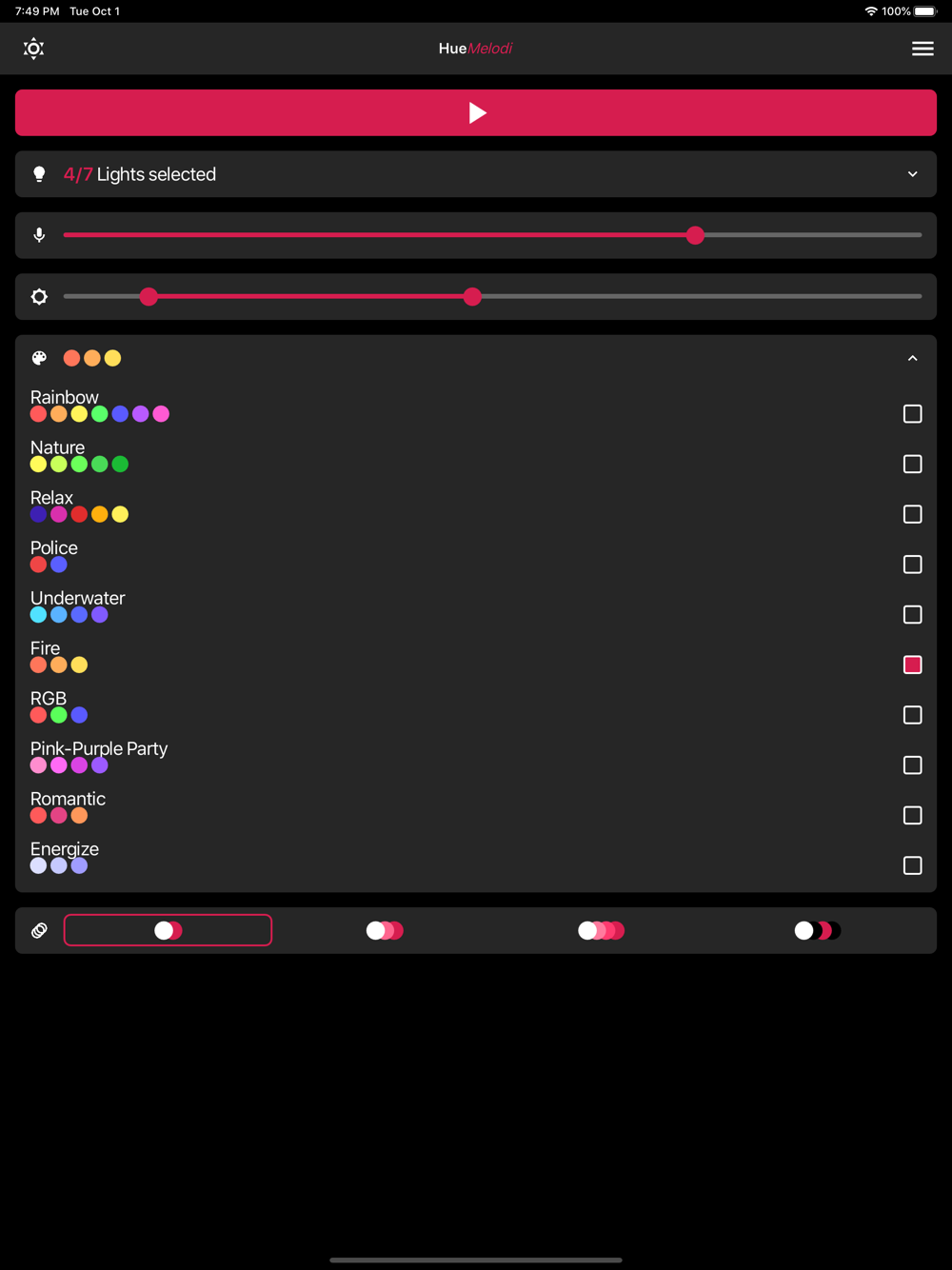Screen dimensions: 952x1270
Task: Enable the Rainbow palette checkbox
Action: [x=912, y=414]
